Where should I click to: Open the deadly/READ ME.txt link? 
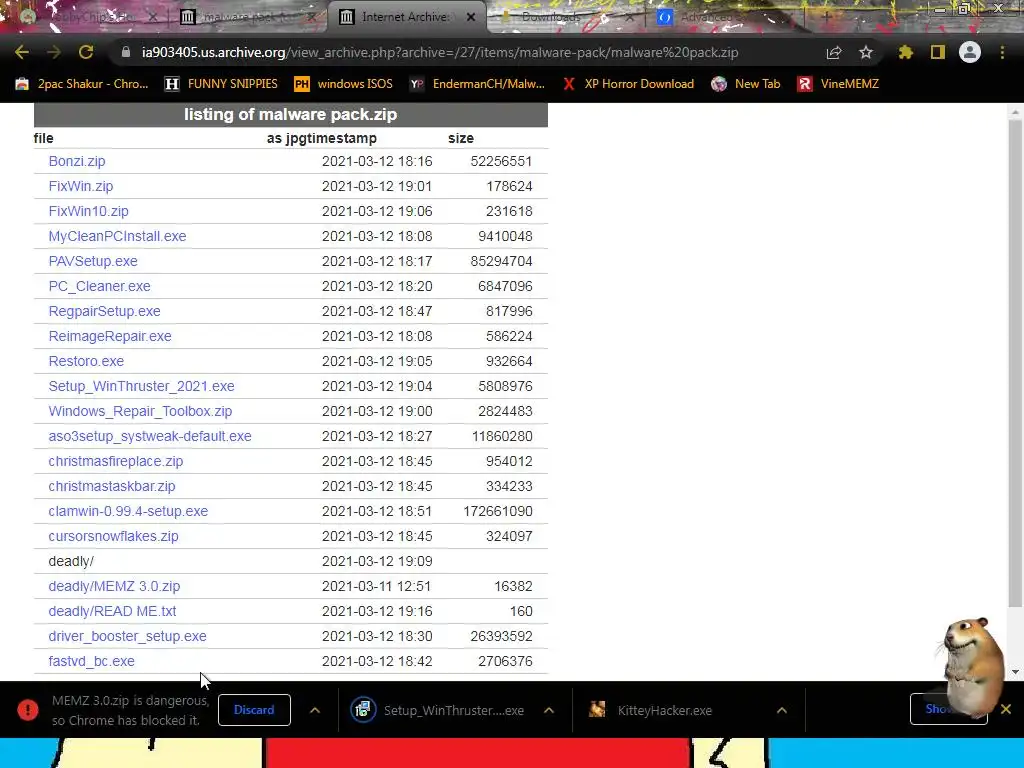coord(112,611)
